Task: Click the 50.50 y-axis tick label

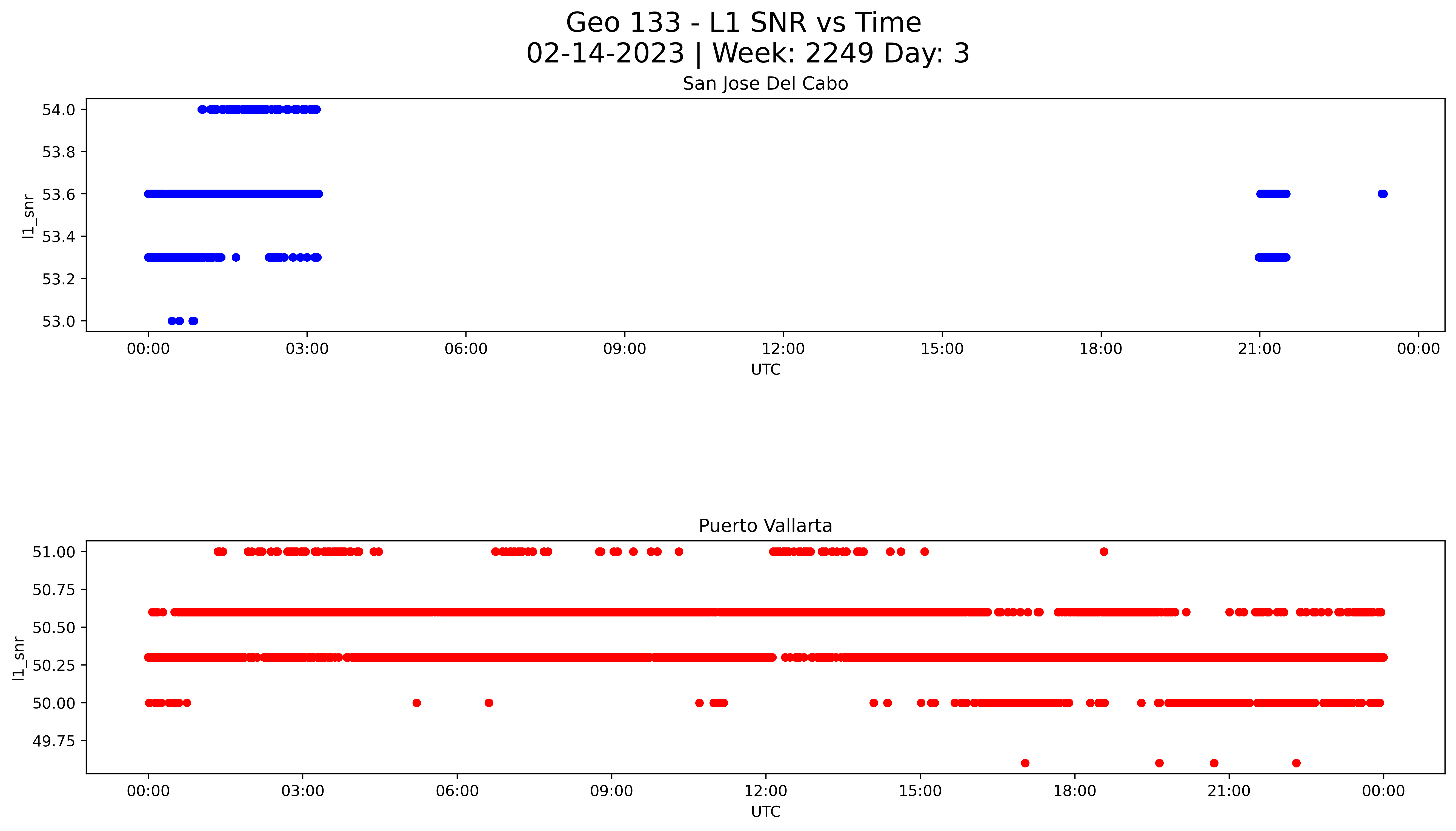Action: click(54, 627)
